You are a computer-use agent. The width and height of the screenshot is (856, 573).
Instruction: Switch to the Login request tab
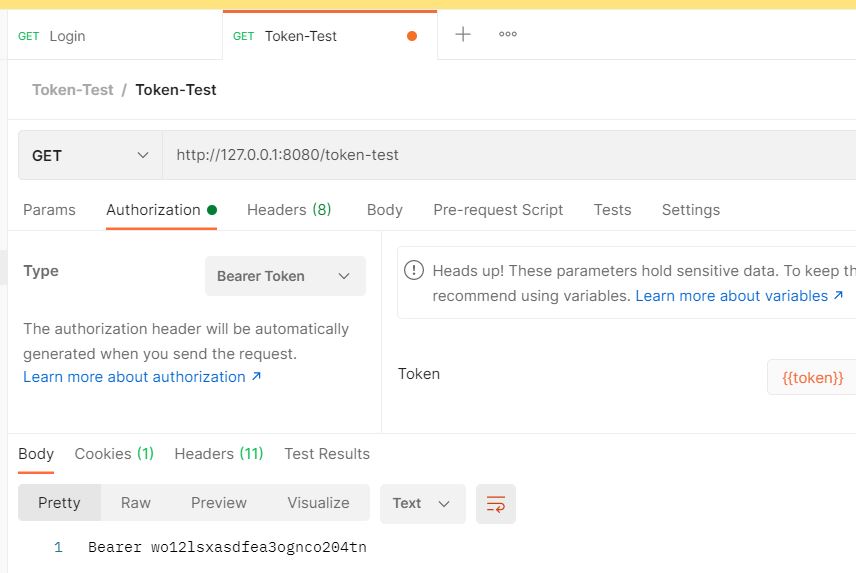(x=115, y=36)
